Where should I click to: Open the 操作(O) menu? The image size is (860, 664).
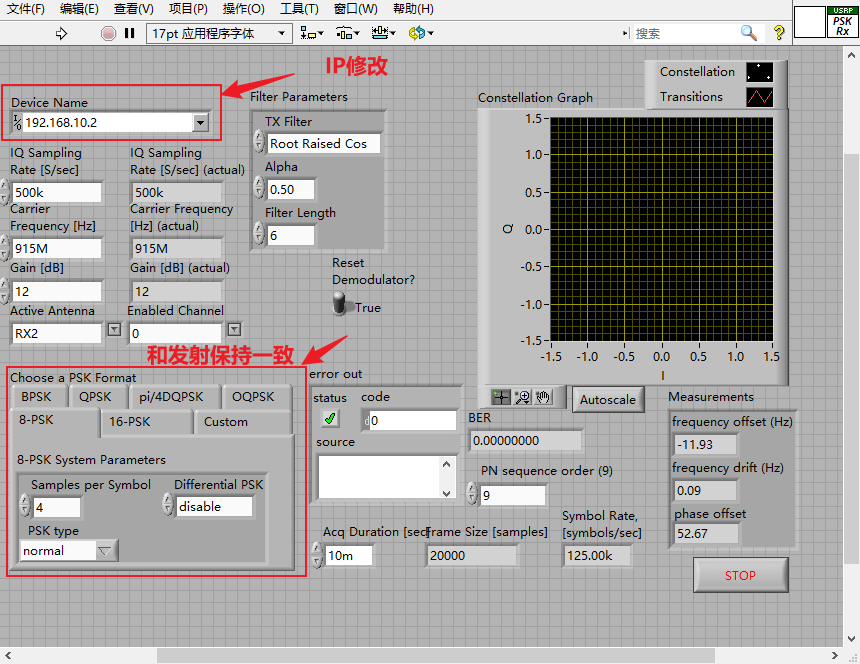244,9
